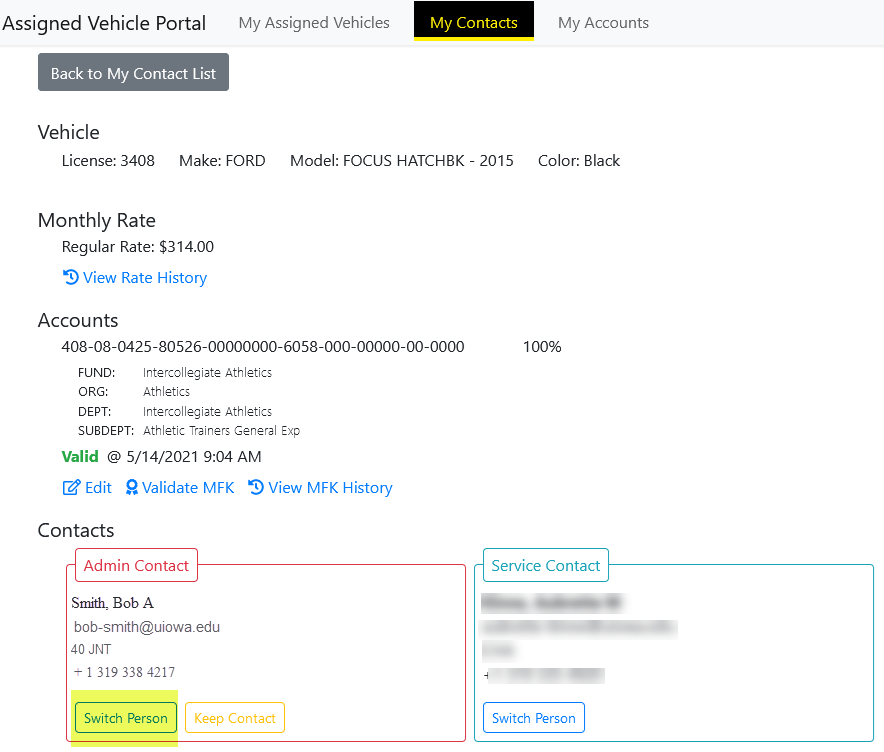Click the admin phone number + 1 319 338 4217
Image resolution: width=884 pixels, height=752 pixels.
point(125,672)
